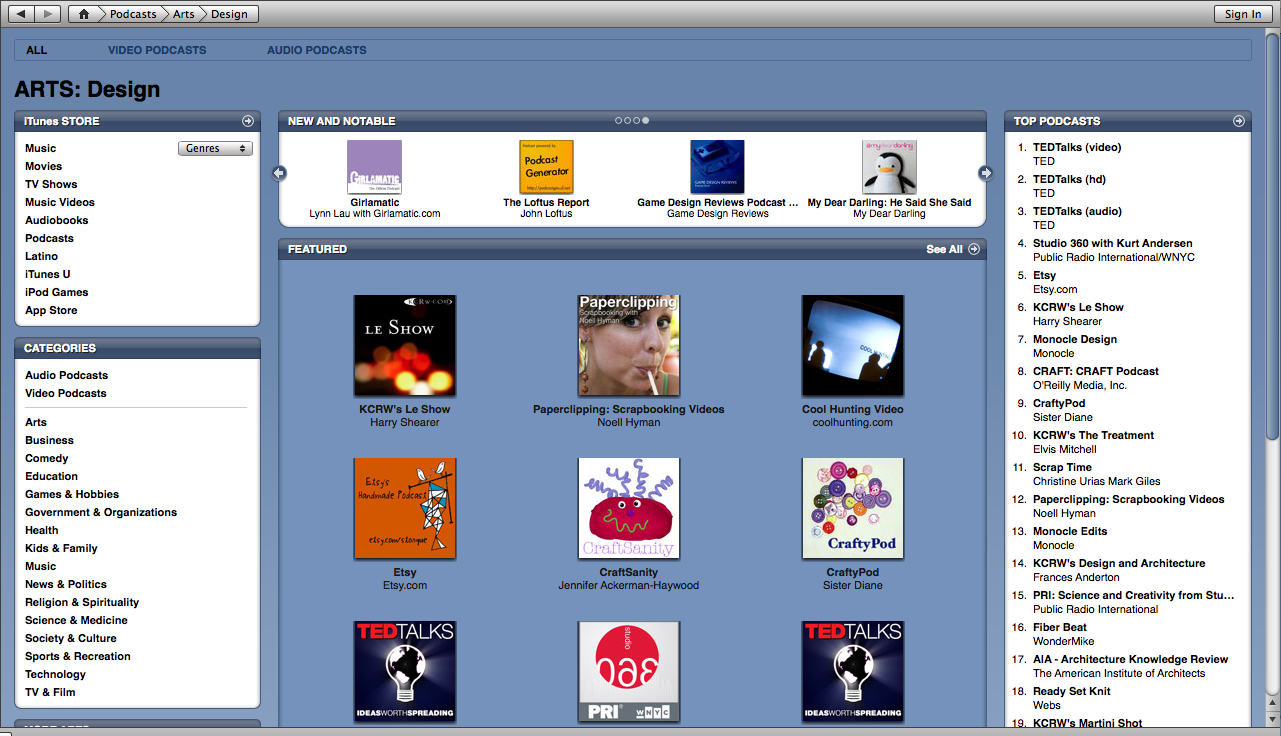
Task: Click the Back navigation arrow
Action: [21, 14]
